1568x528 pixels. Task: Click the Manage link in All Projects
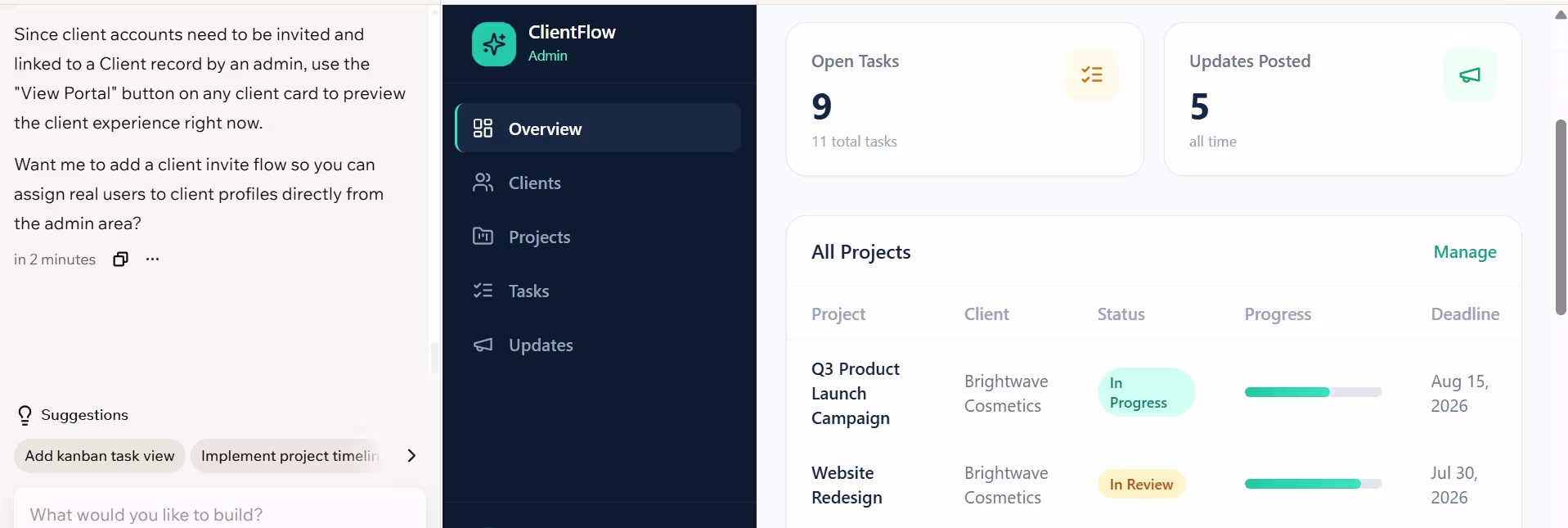tap(1465, 252)
